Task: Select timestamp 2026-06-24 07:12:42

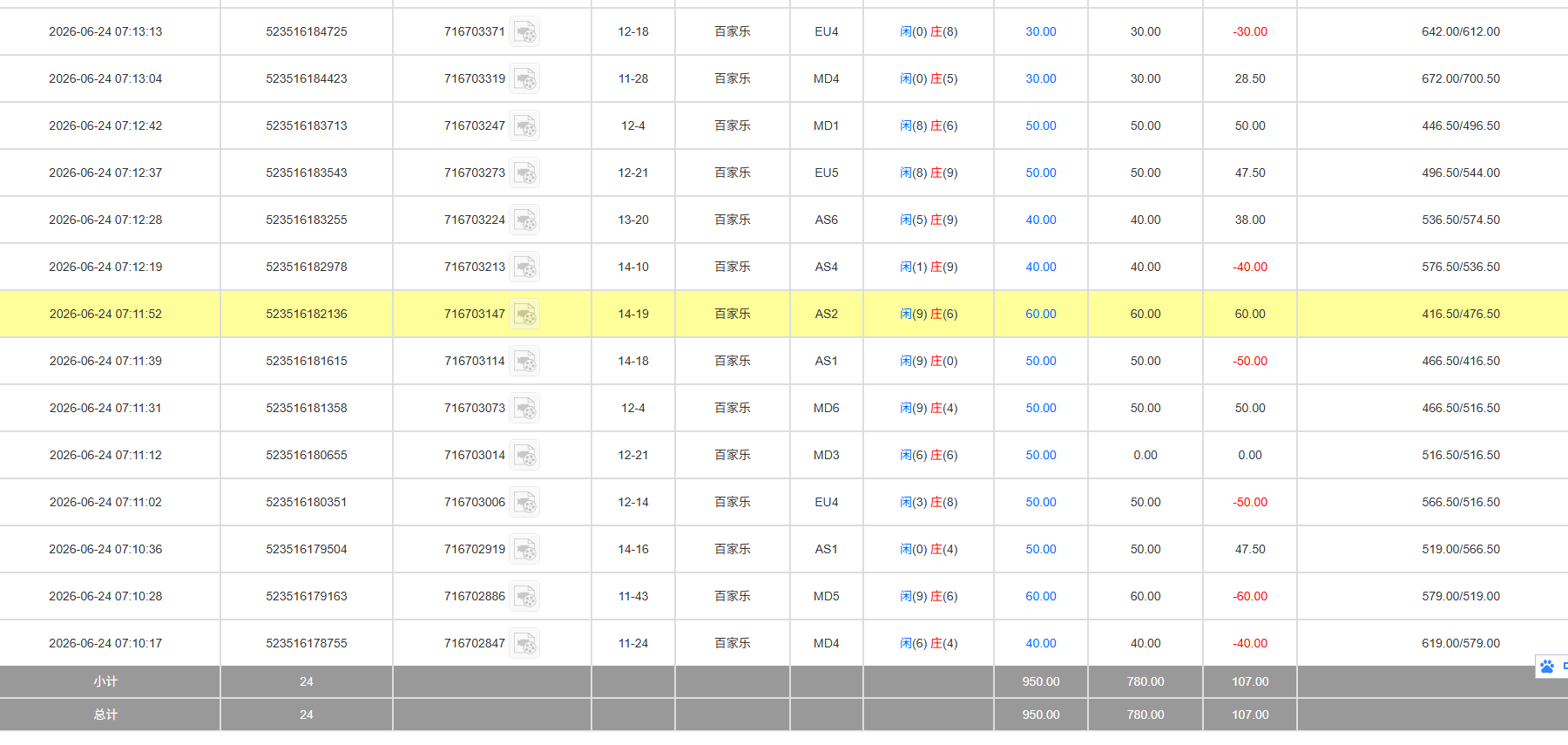Action: [105, 125]
